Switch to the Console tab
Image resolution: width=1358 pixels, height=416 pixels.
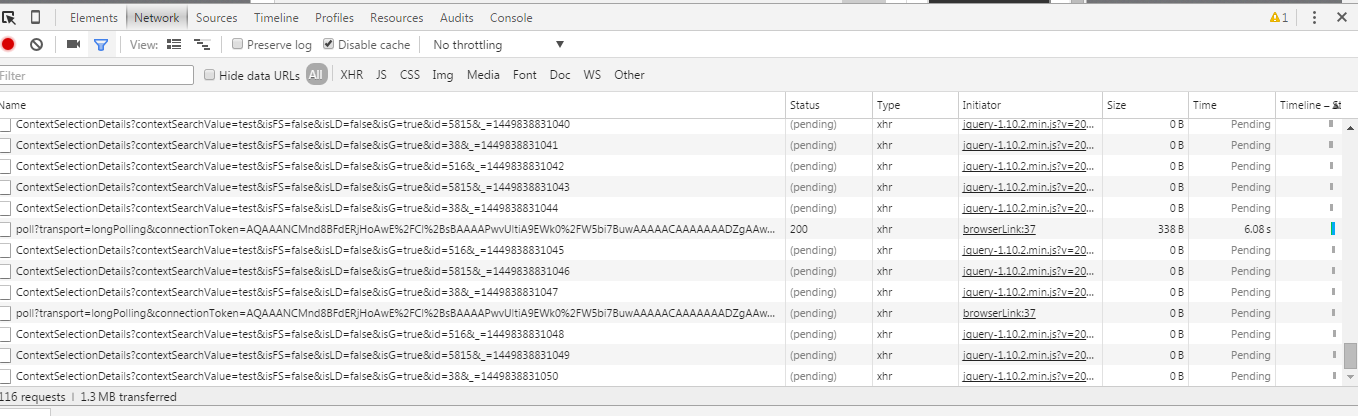click(511, 18)
